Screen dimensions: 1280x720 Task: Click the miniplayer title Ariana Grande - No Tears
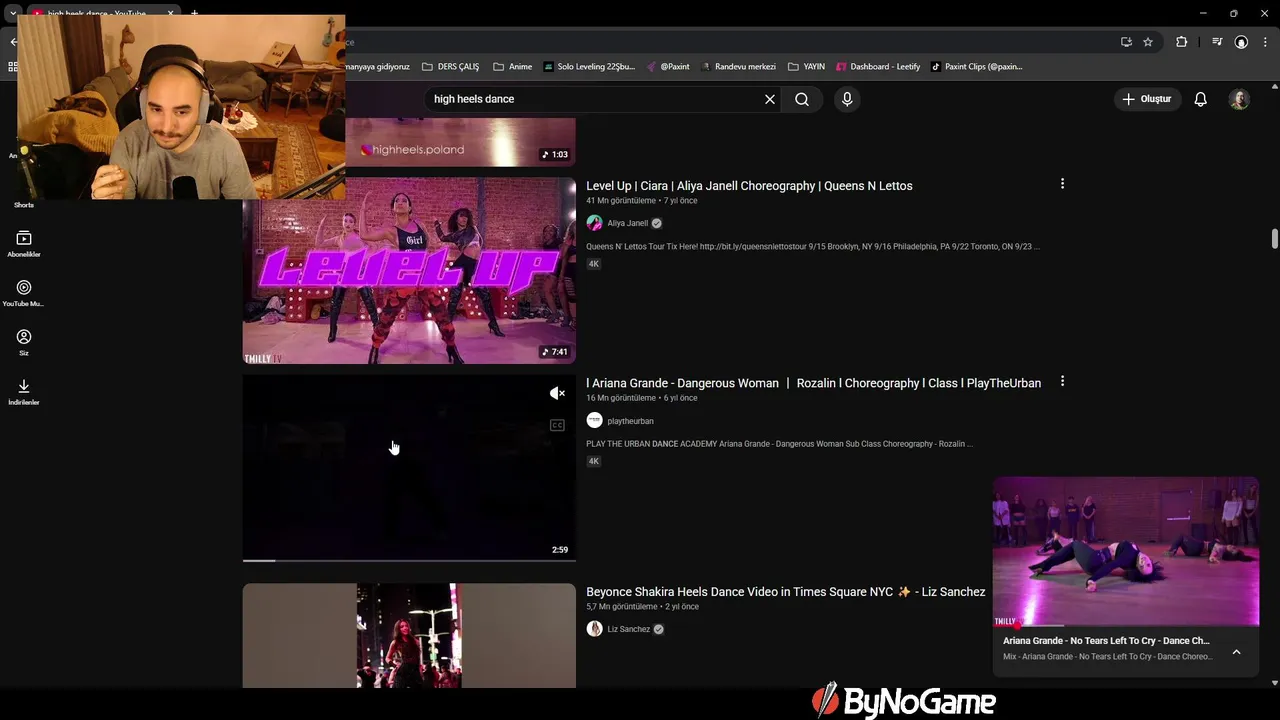click(1106, 641)
